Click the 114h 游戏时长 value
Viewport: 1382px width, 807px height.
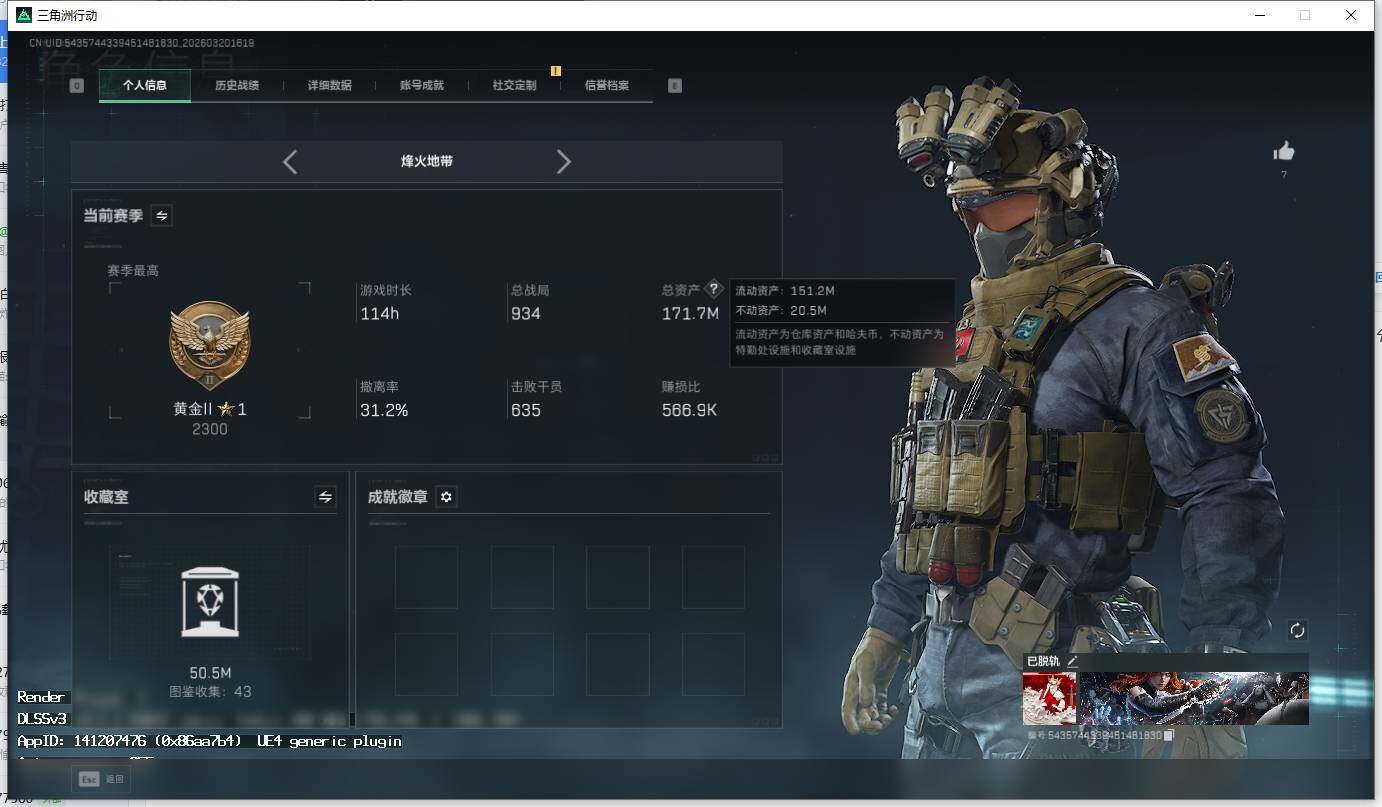(x=380, y=314)
